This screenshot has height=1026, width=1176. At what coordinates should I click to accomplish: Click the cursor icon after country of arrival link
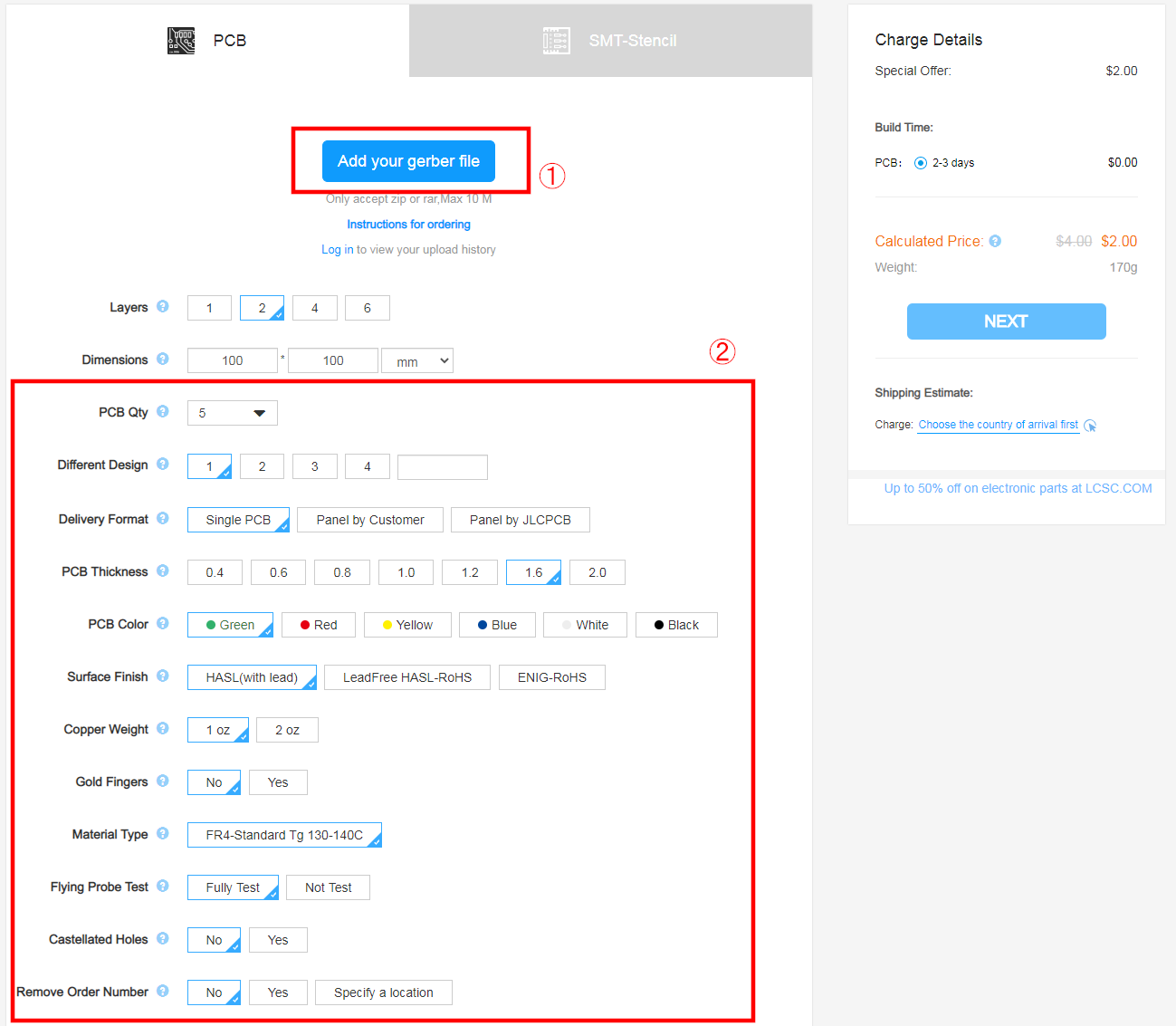click(1090, 426)
